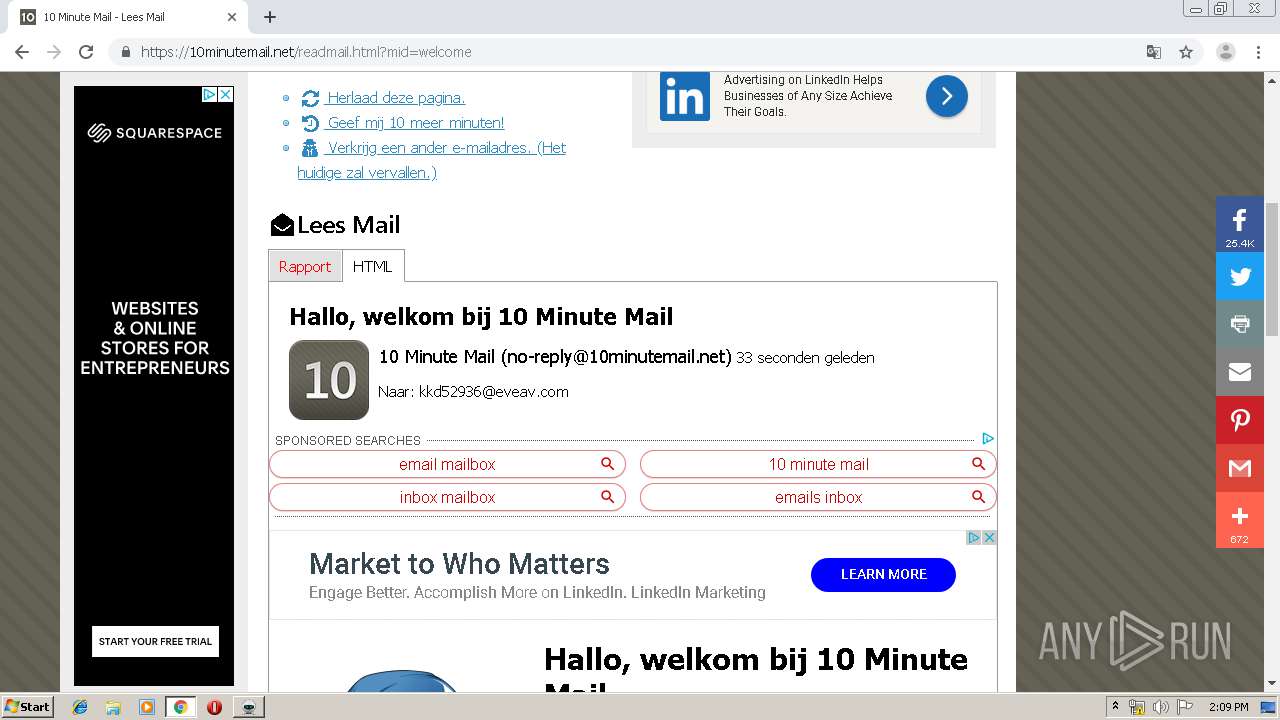Click the 10 Minute Mail sender logo
Viewport: 1280px width, 720px height.
coord(329,380)
